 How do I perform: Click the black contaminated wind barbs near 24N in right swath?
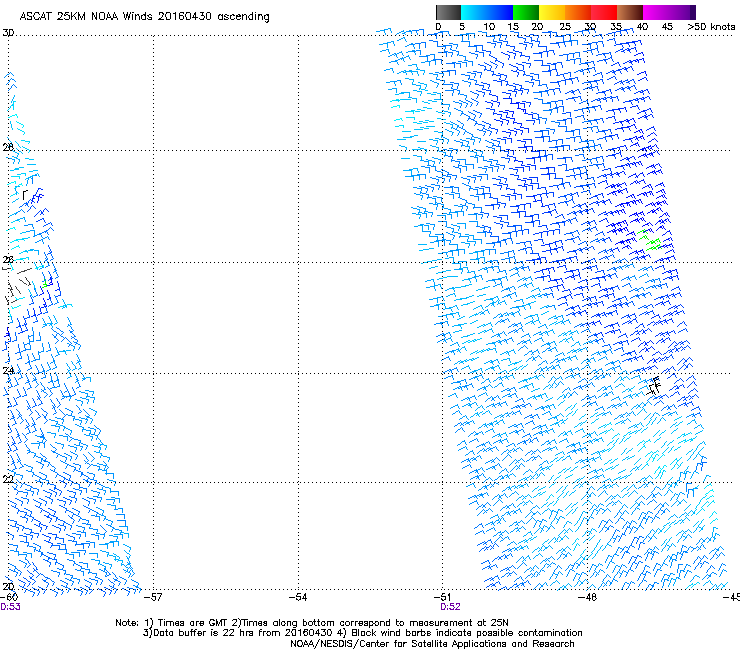pos(654,386)
